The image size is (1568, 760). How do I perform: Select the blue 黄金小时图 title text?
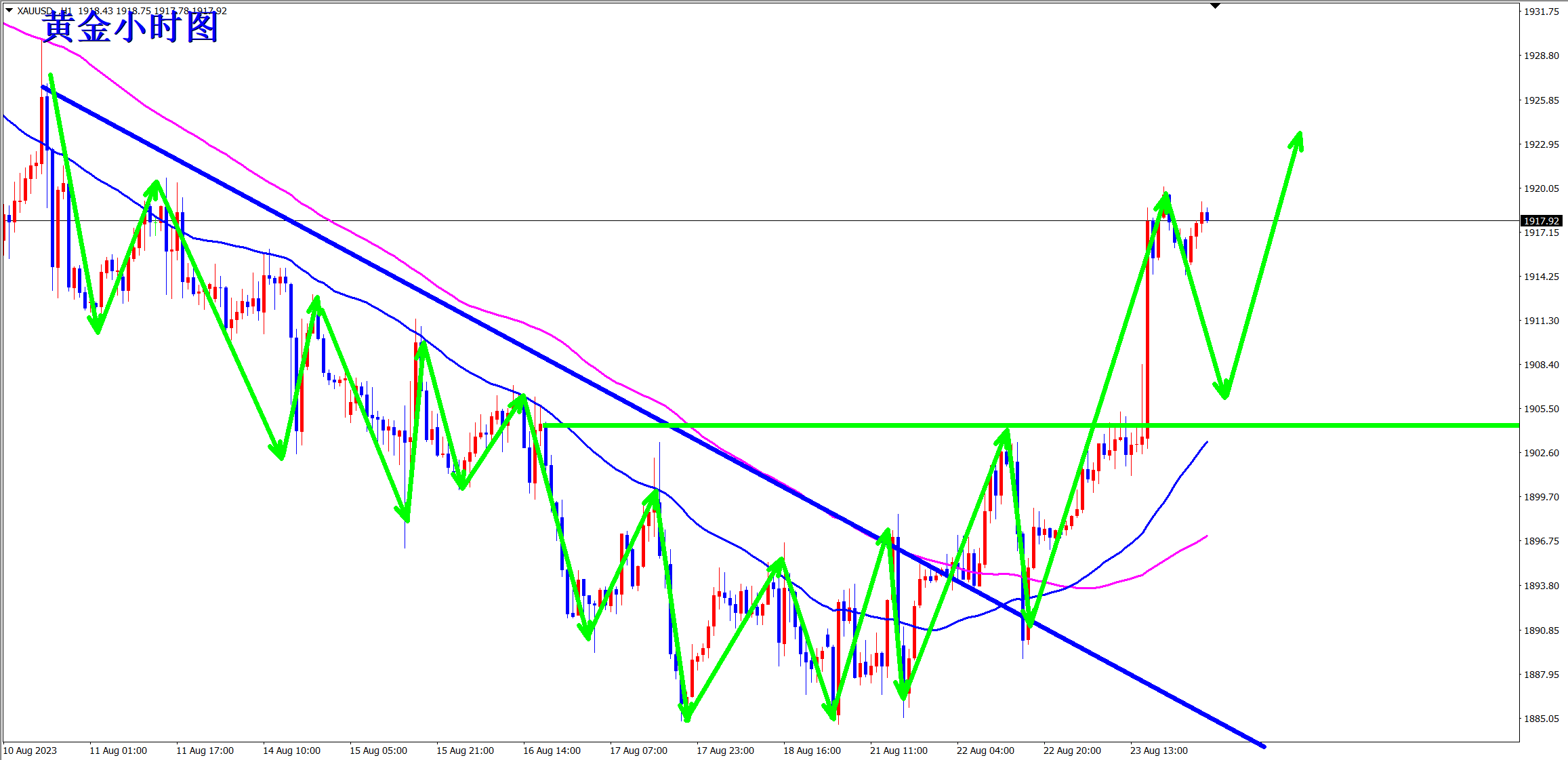click(130, 28)
